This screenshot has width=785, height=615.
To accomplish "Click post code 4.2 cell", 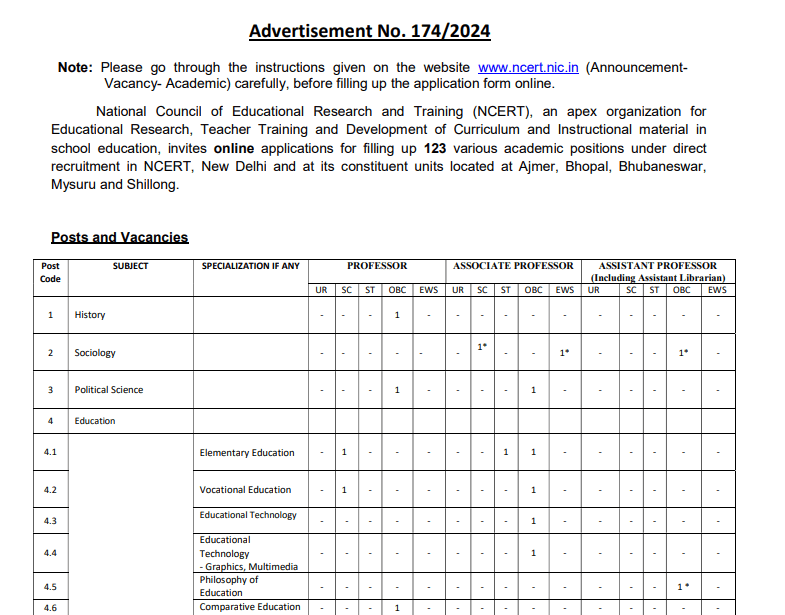I will (x=50, y=490).
